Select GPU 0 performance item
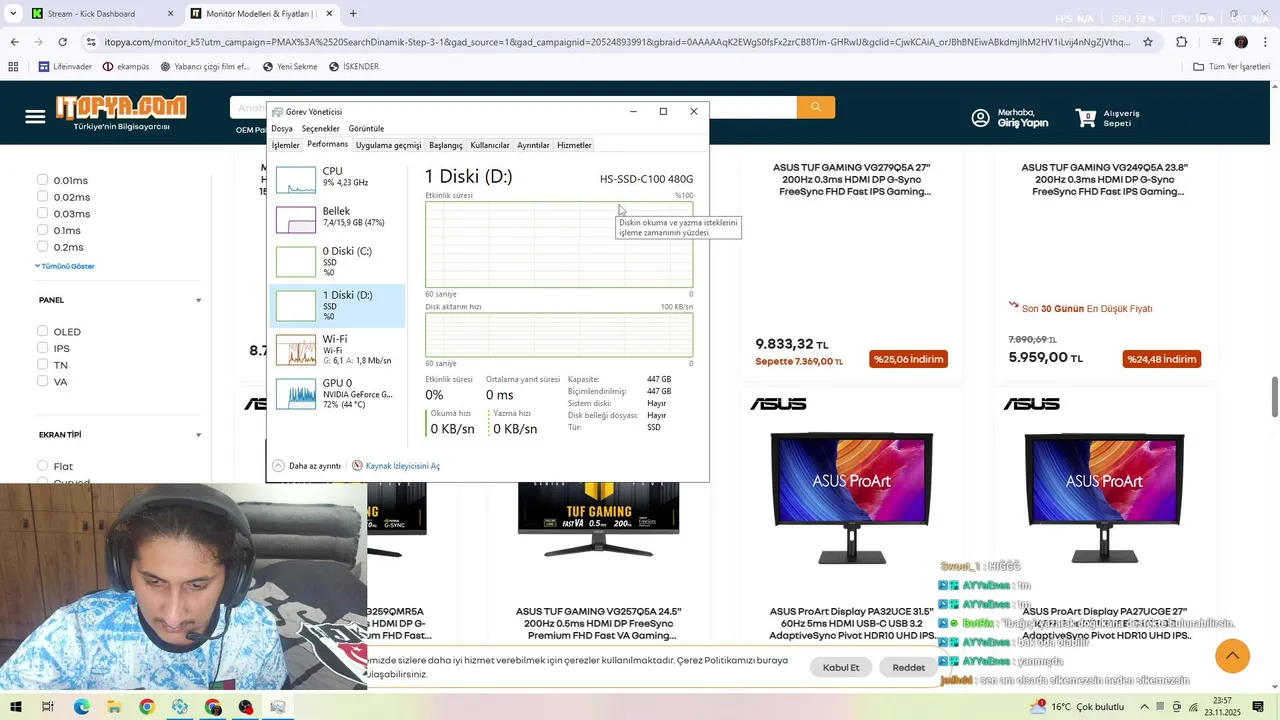The height and width of the screenshot is (720, 1280). tap(337, 394)
